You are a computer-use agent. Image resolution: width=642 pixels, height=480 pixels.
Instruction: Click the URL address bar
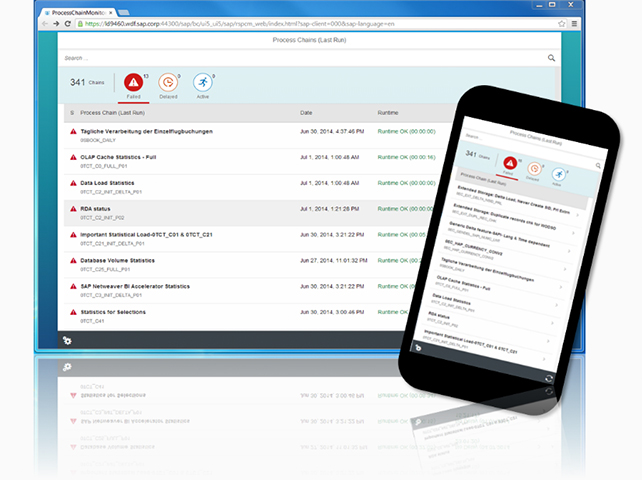tap(315, 24)
